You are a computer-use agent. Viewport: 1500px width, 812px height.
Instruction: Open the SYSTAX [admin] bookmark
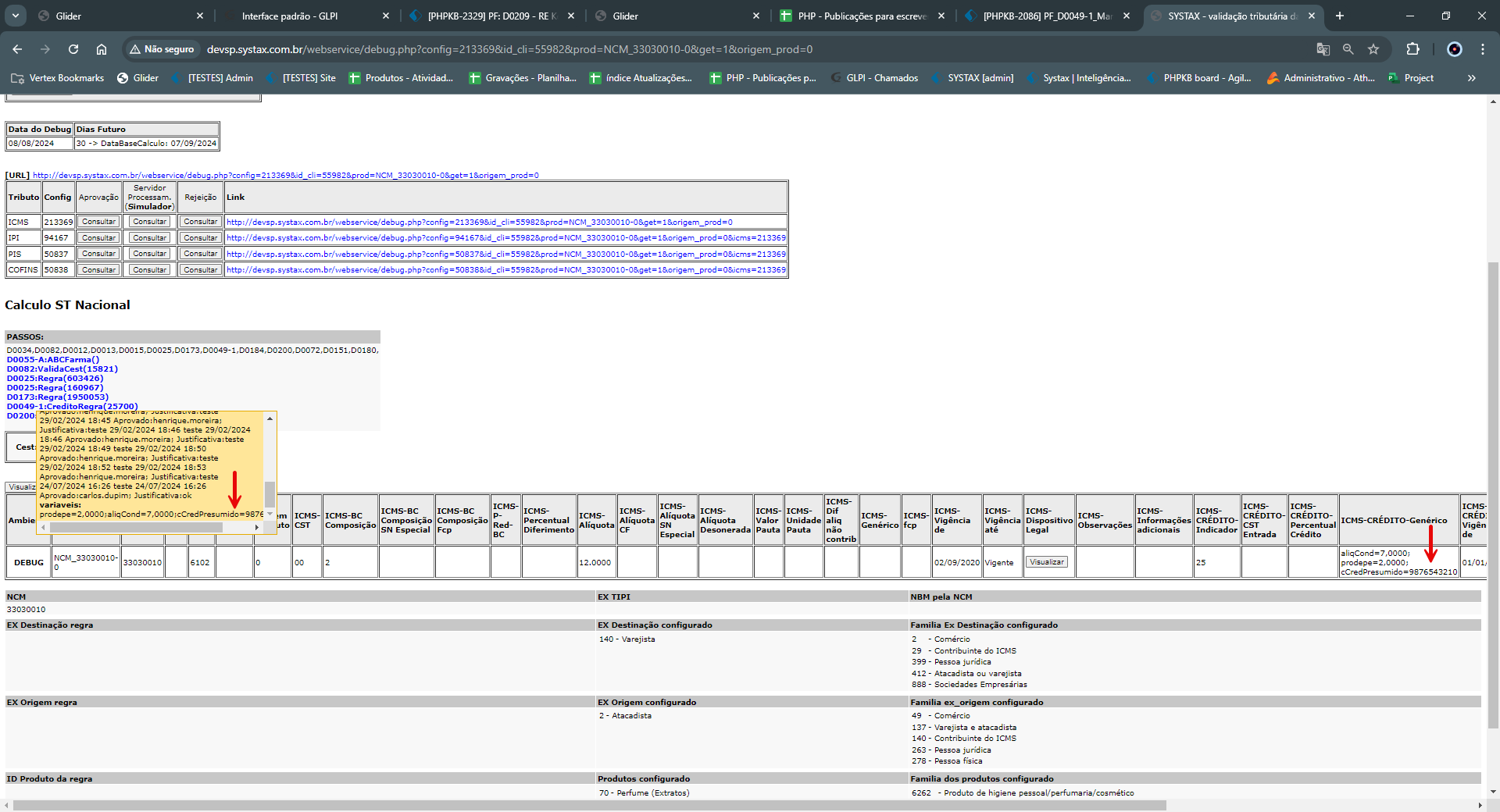pos(973,78)
